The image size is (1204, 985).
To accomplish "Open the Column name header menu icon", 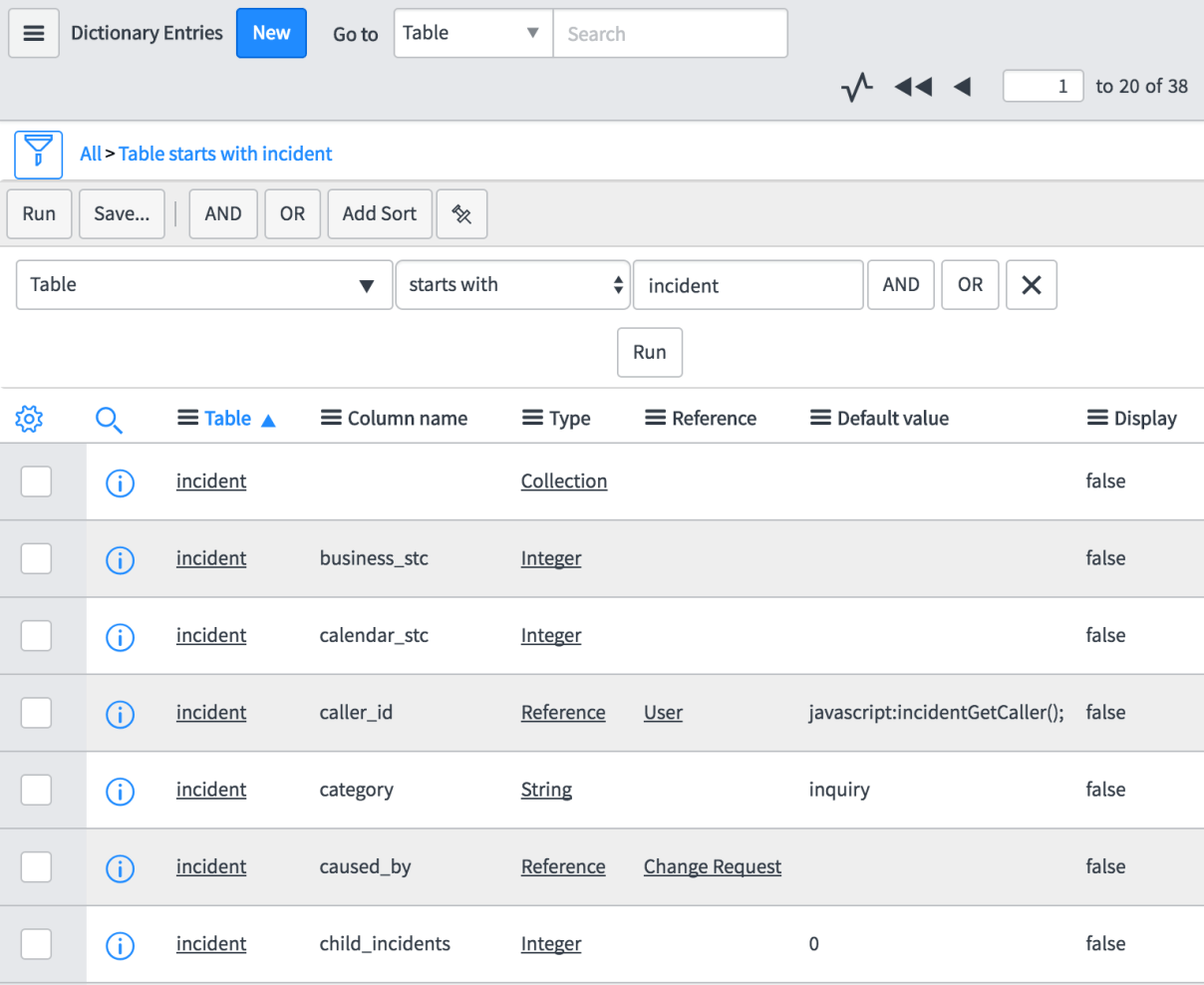I will pos(331,418).
